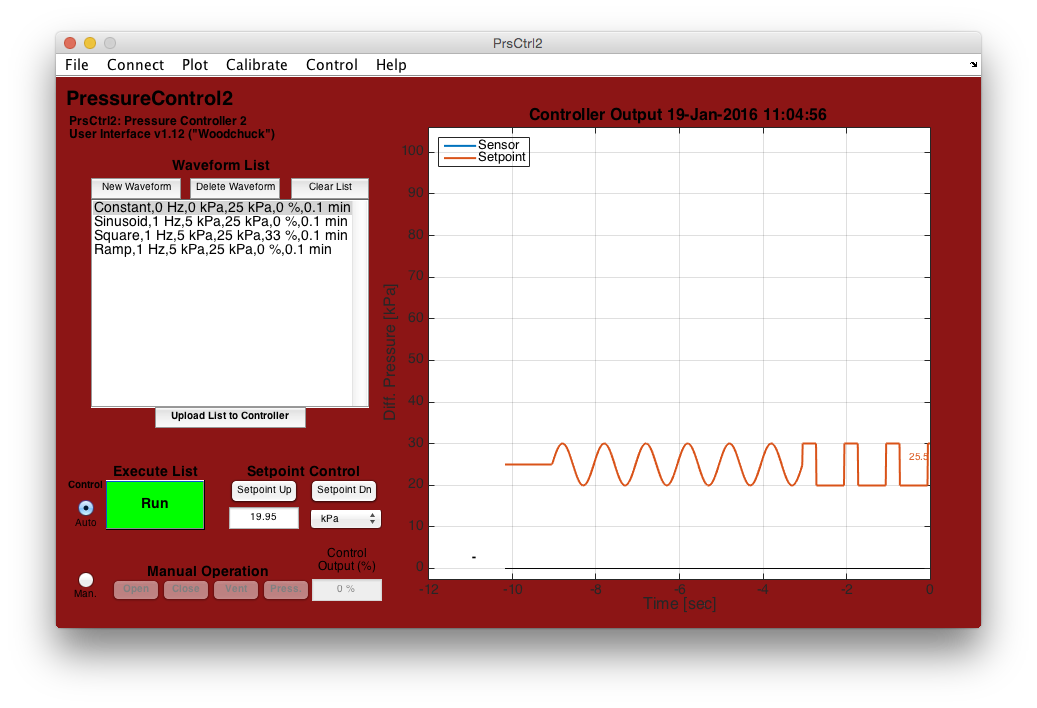1037x708 pixels.
Task: Click the yellow minimize window button
Action: 90,43
